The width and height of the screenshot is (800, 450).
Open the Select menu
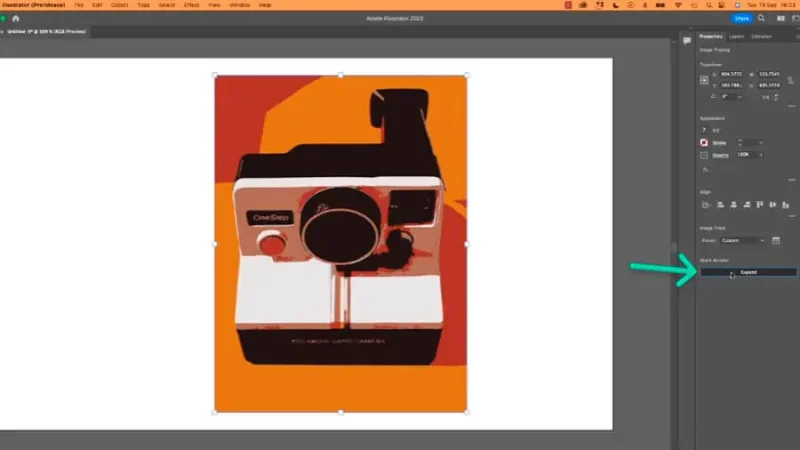(x=166, y=5)
